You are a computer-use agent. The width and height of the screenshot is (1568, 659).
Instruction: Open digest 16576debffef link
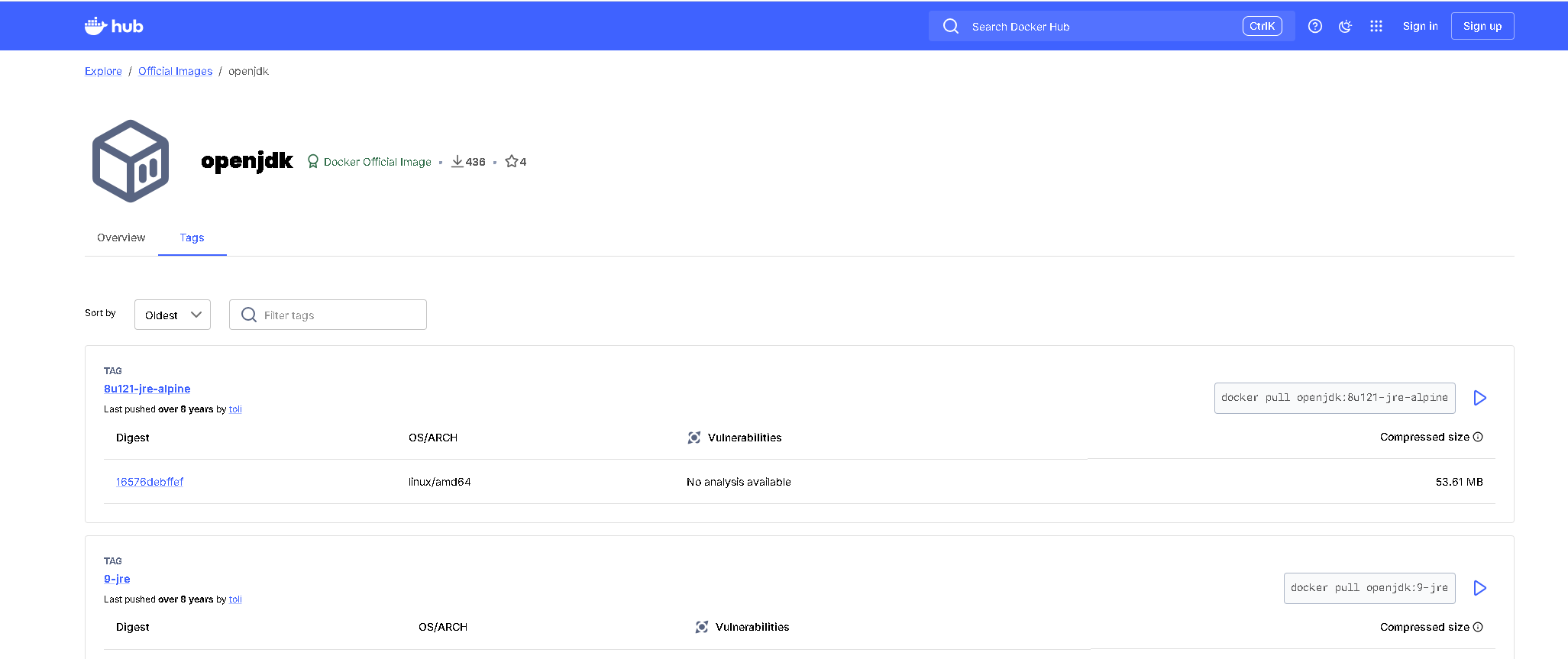click(150, 482)
